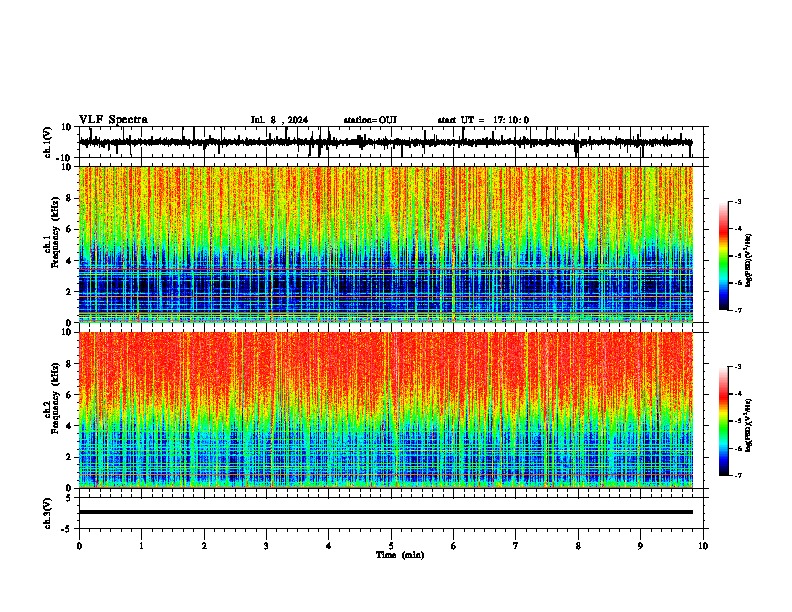Click the "station=OUI" header label
Image resolution: width=792 pixels, height=612 pixels.
point(370,120)
